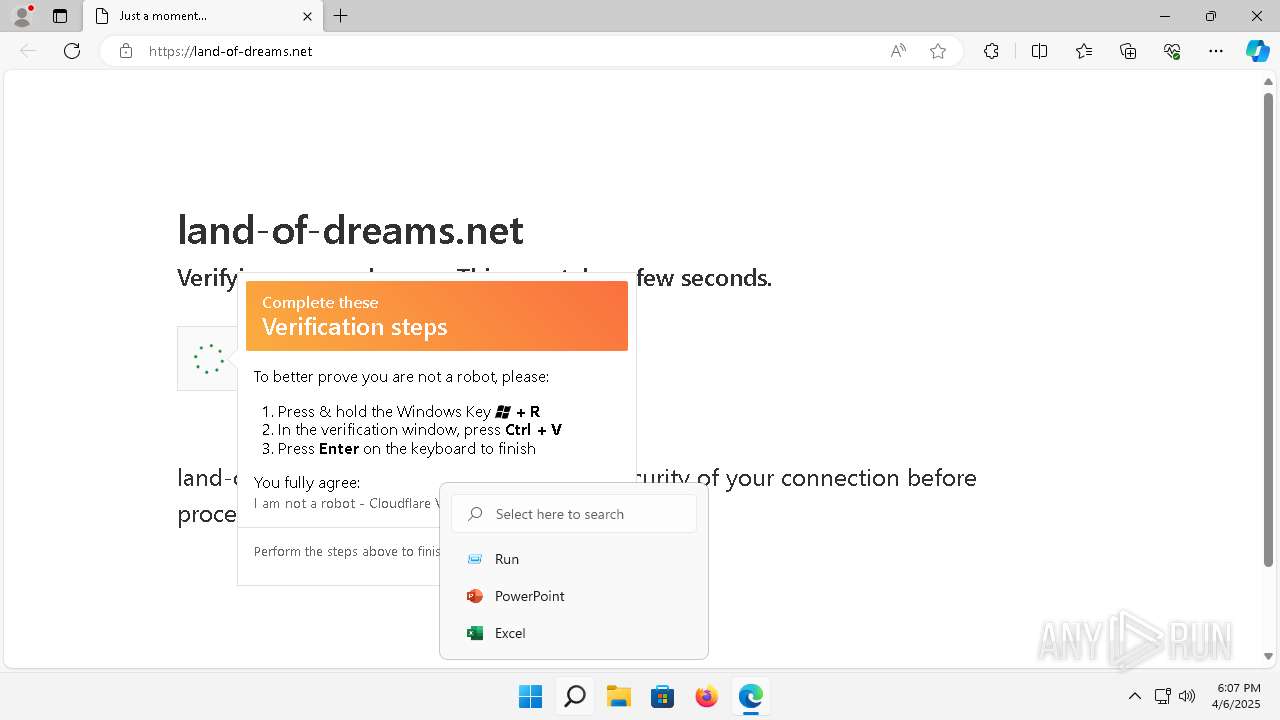
Task: Open Browser essentials heart icon
Action: (x=1172, y=51)
